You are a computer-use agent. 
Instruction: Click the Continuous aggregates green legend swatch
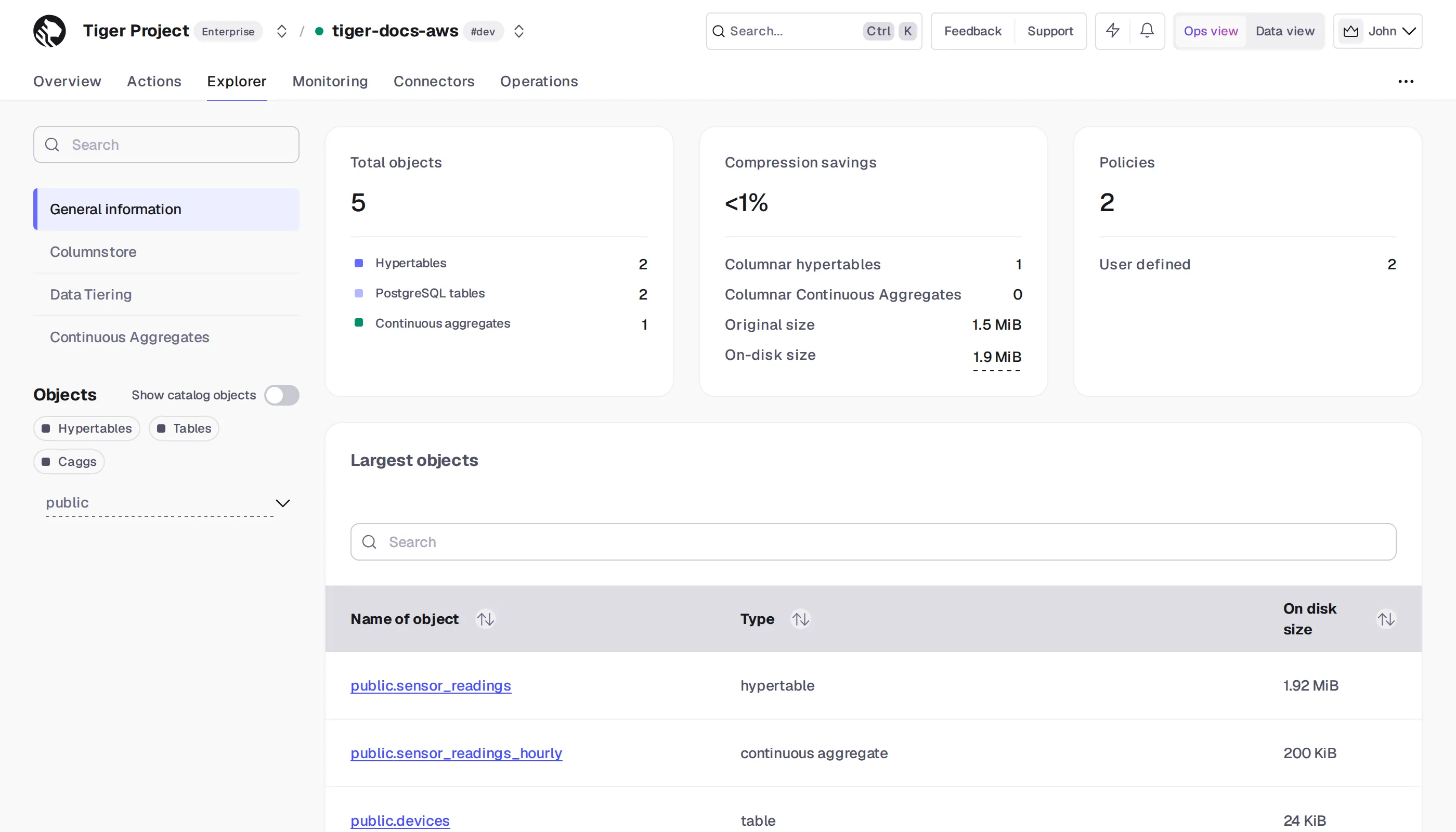[x=359, y=323]
